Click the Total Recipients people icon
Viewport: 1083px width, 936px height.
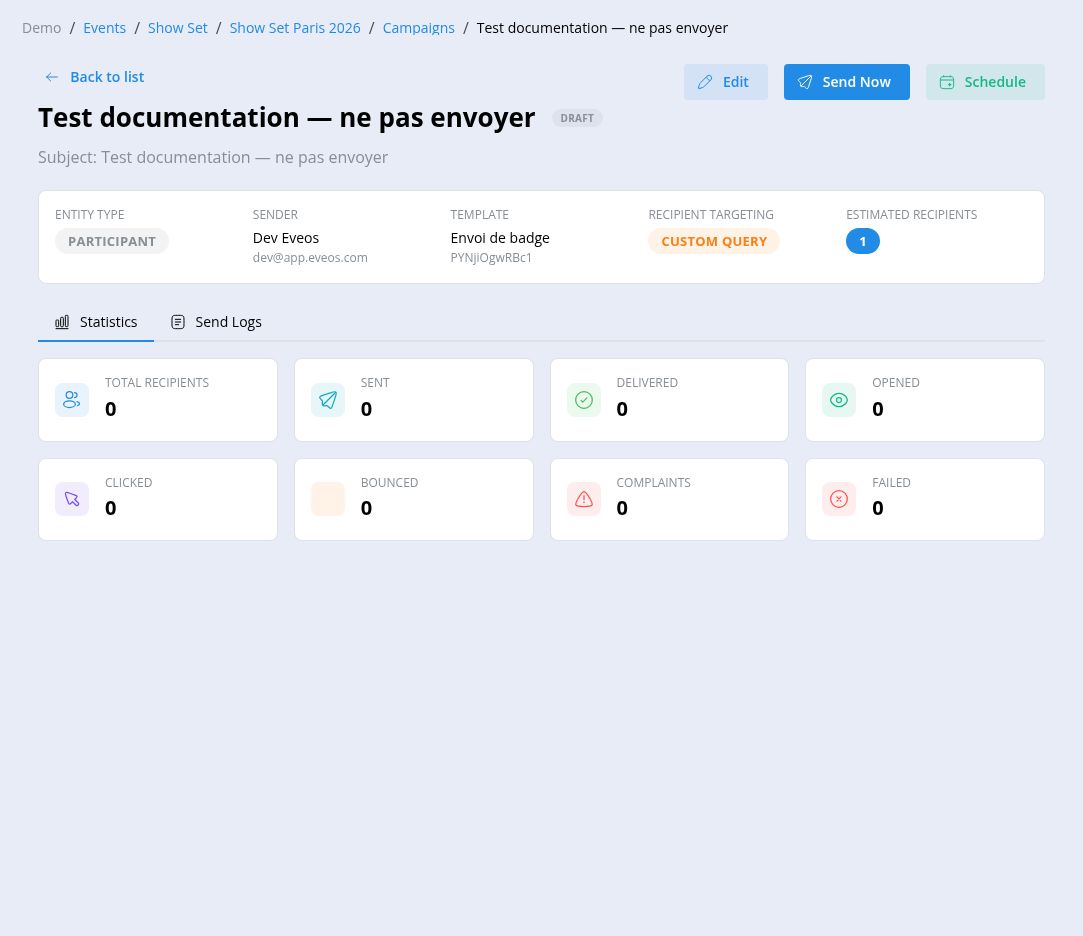pos(72,400)
